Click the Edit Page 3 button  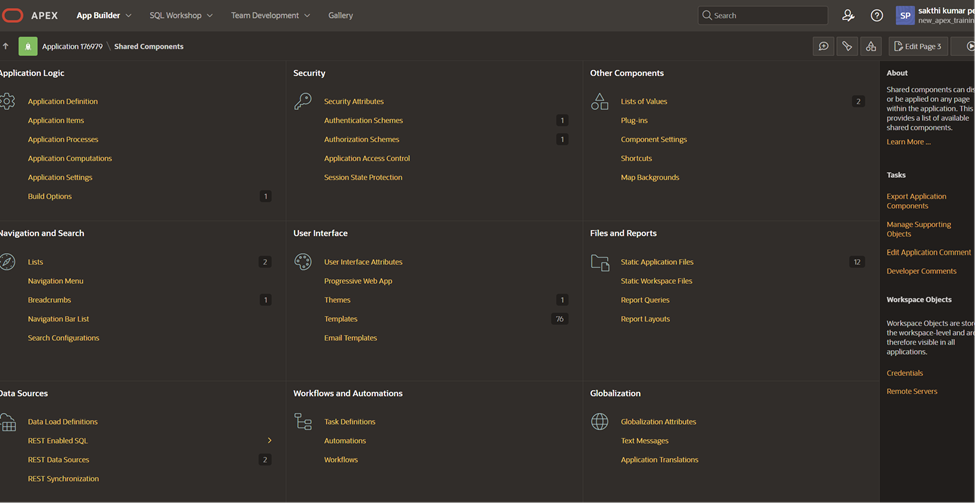pyautogui.click(x=918, y=46)
